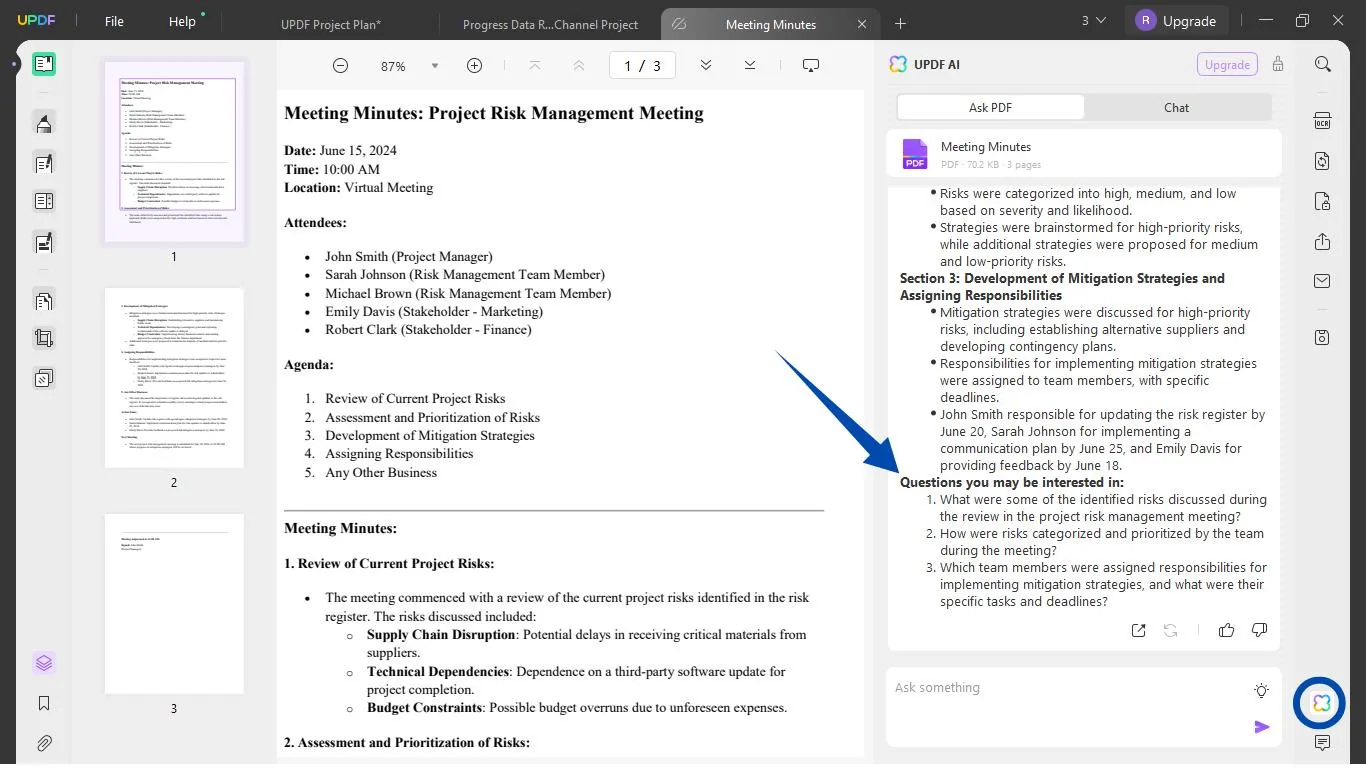The width and height of the screenshot is (1366, 768).
Task: Share the file via right sidebar
Action: coord(1323,242)
